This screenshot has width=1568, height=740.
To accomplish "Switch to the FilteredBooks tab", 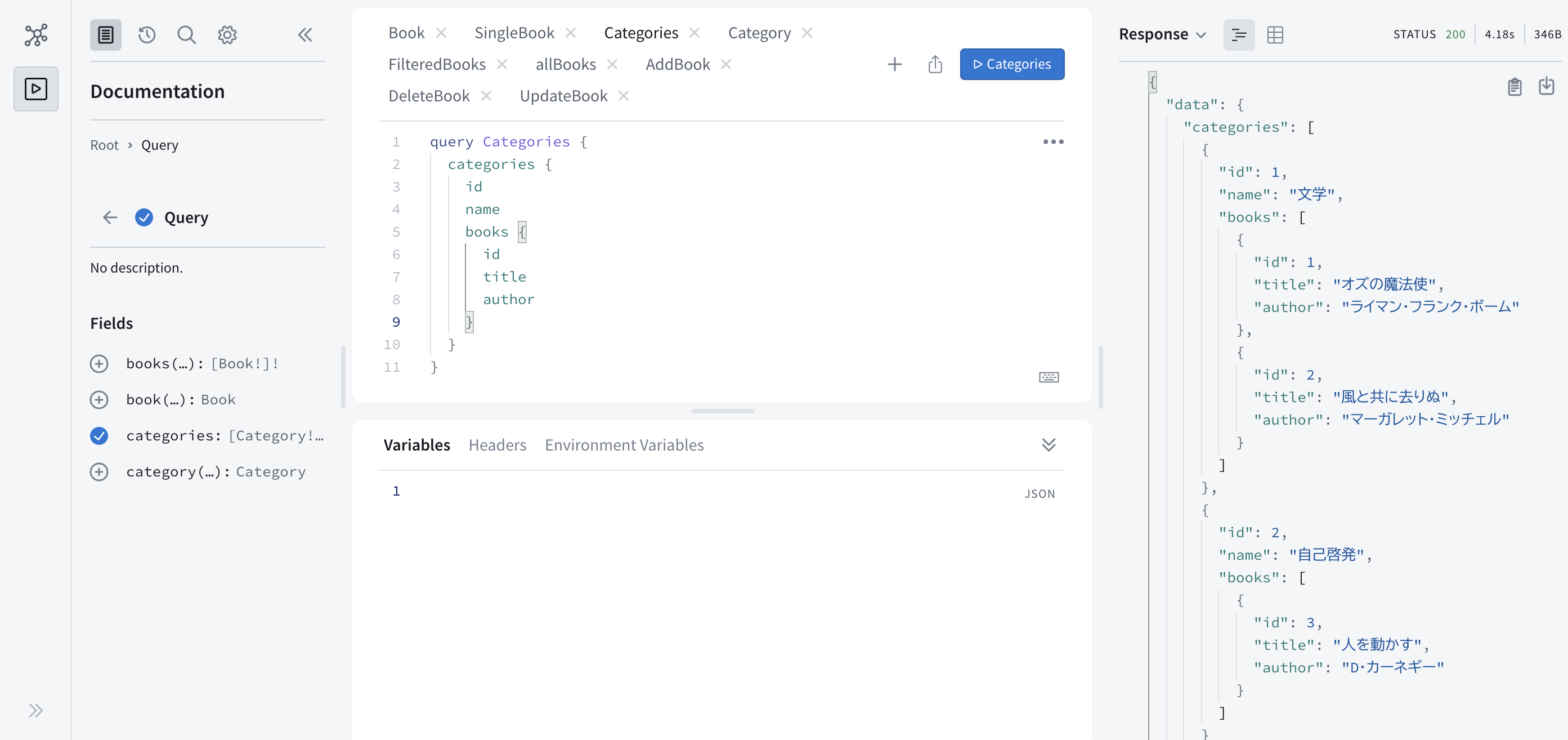I will [437, 64].
